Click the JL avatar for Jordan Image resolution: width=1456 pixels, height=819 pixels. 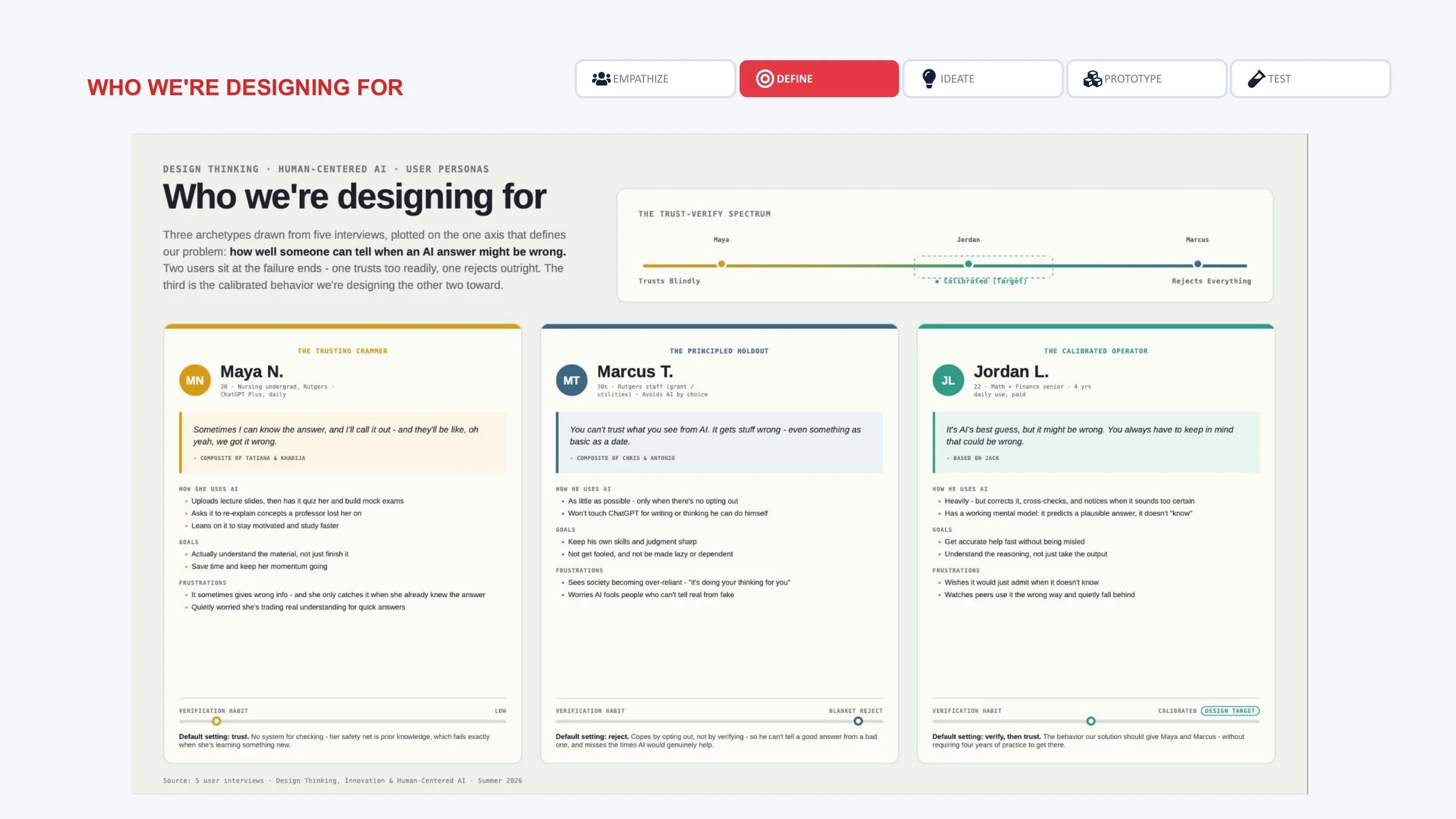948,380
